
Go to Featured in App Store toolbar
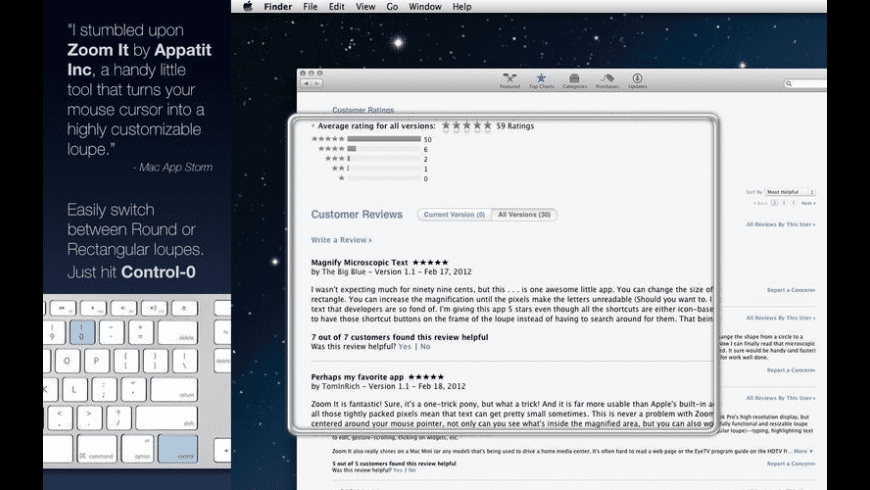509,81
